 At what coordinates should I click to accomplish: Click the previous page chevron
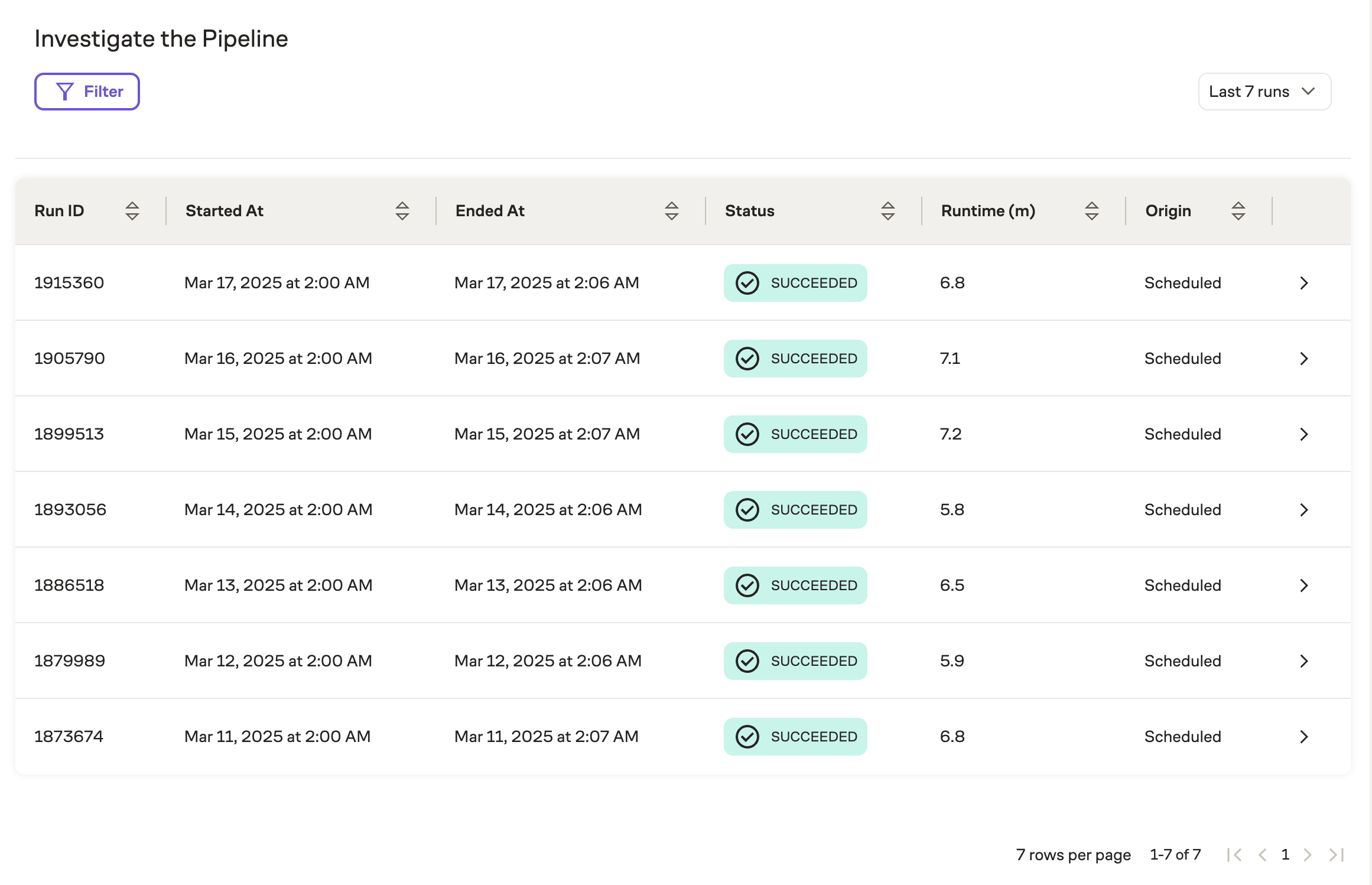click(1263, 854)
